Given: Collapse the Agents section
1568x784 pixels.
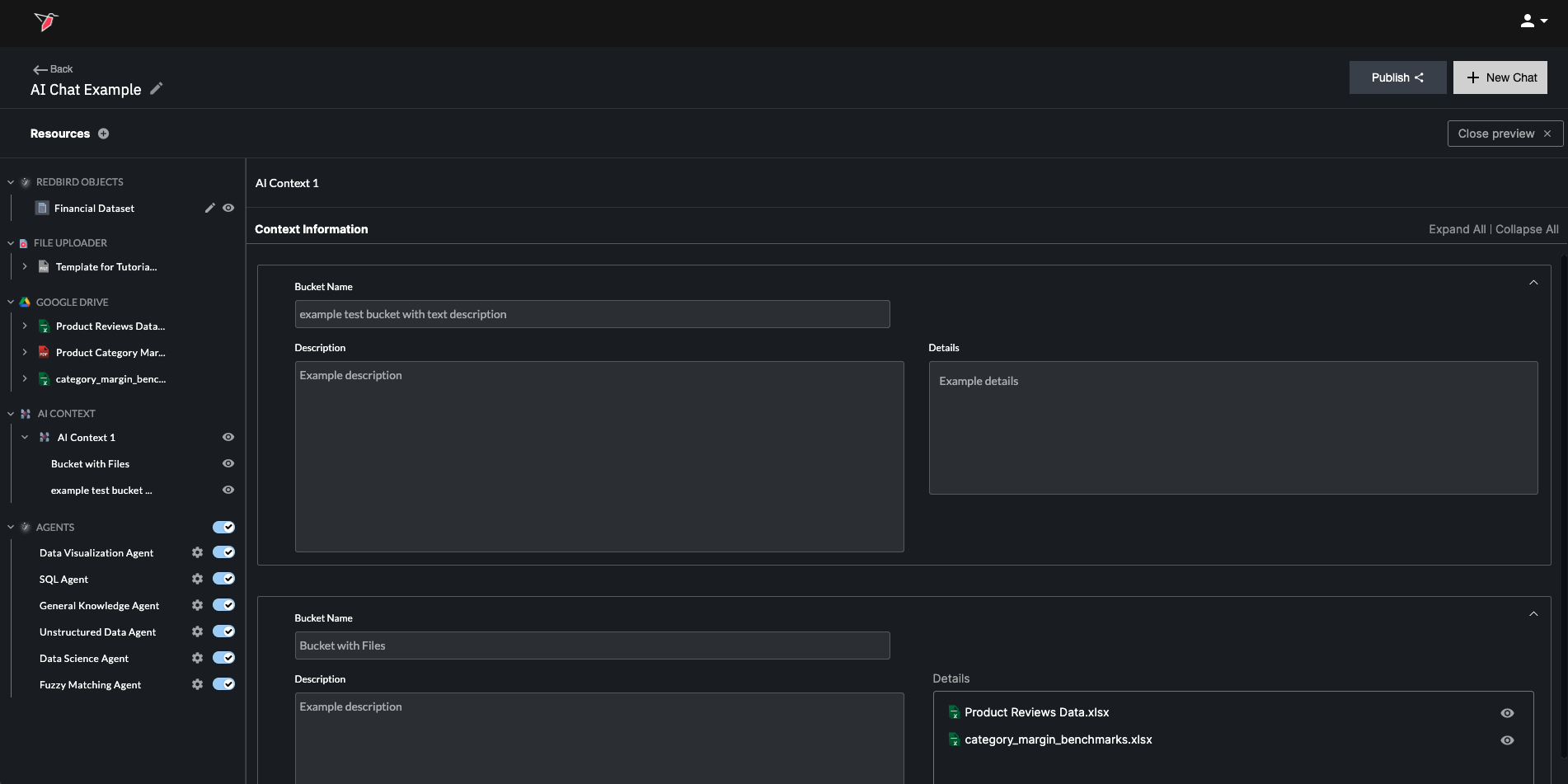Looking at the screenshot, I should pos(11,528).
